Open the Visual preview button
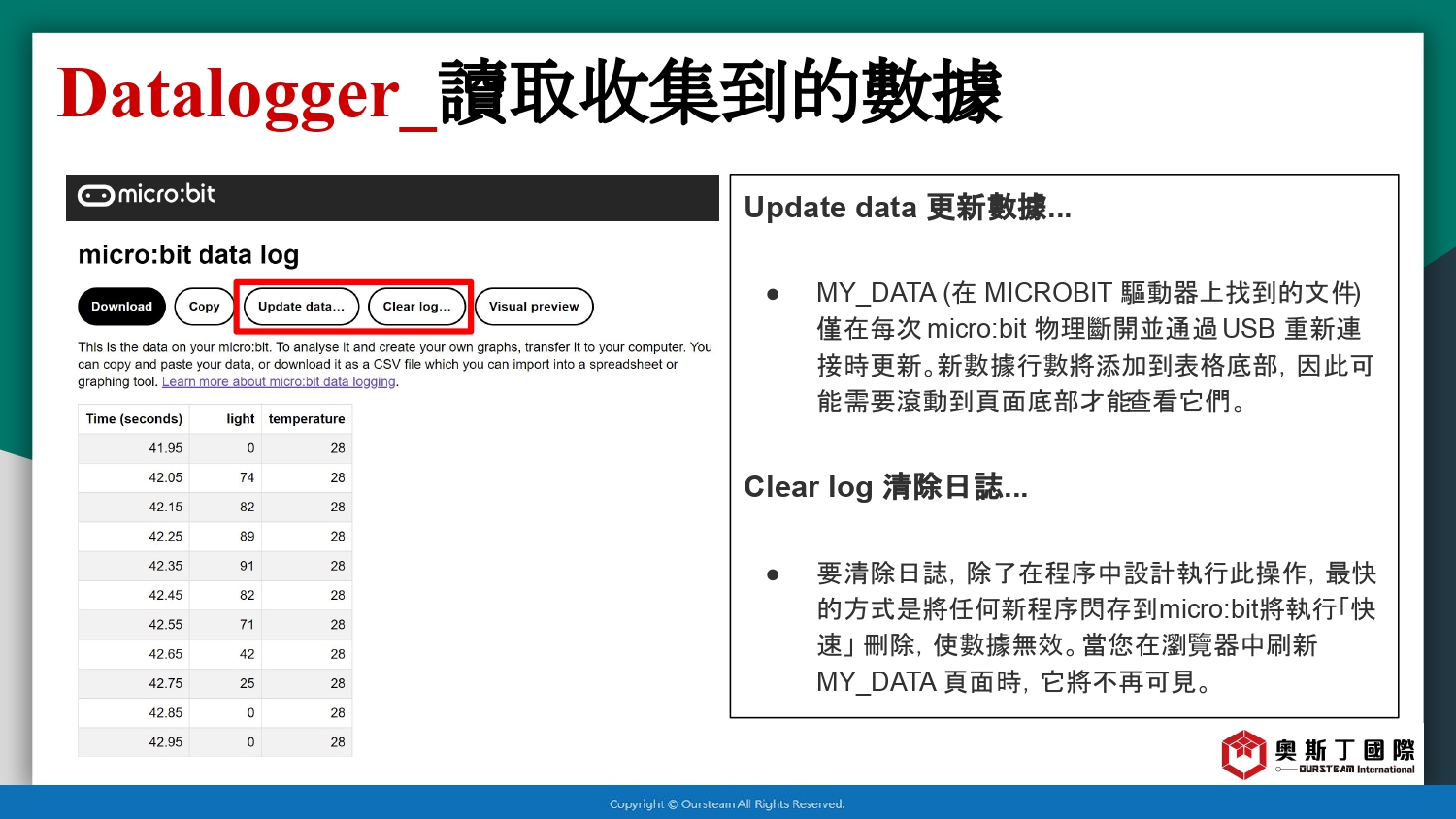The width and height of the screenshot is (1456, 819). coord(534,307)
